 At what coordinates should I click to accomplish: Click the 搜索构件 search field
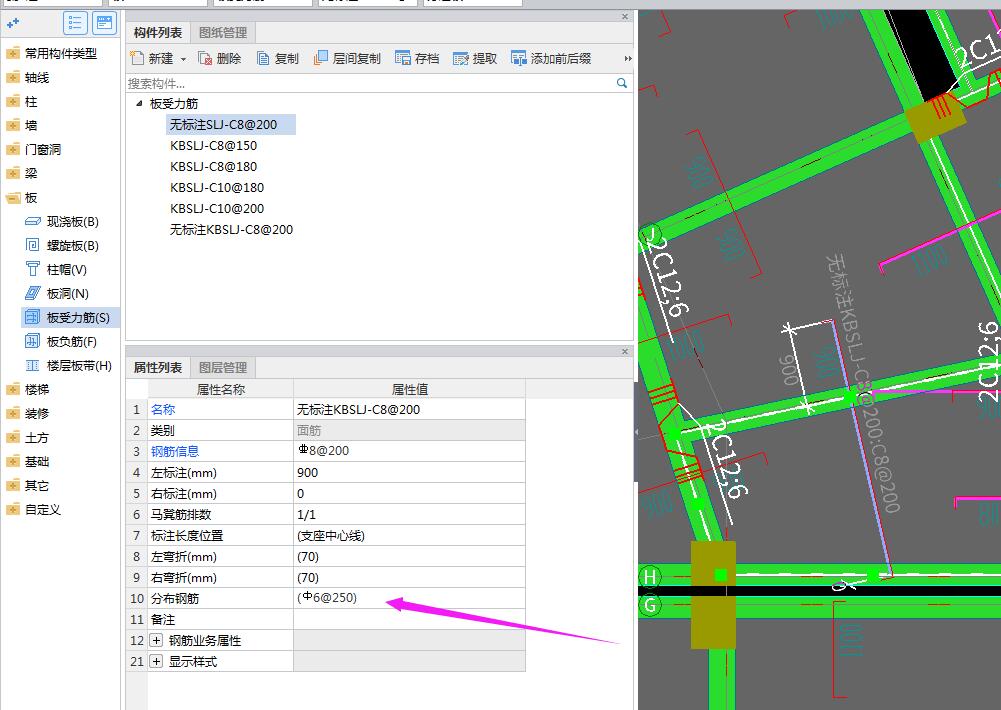(370, 84)
